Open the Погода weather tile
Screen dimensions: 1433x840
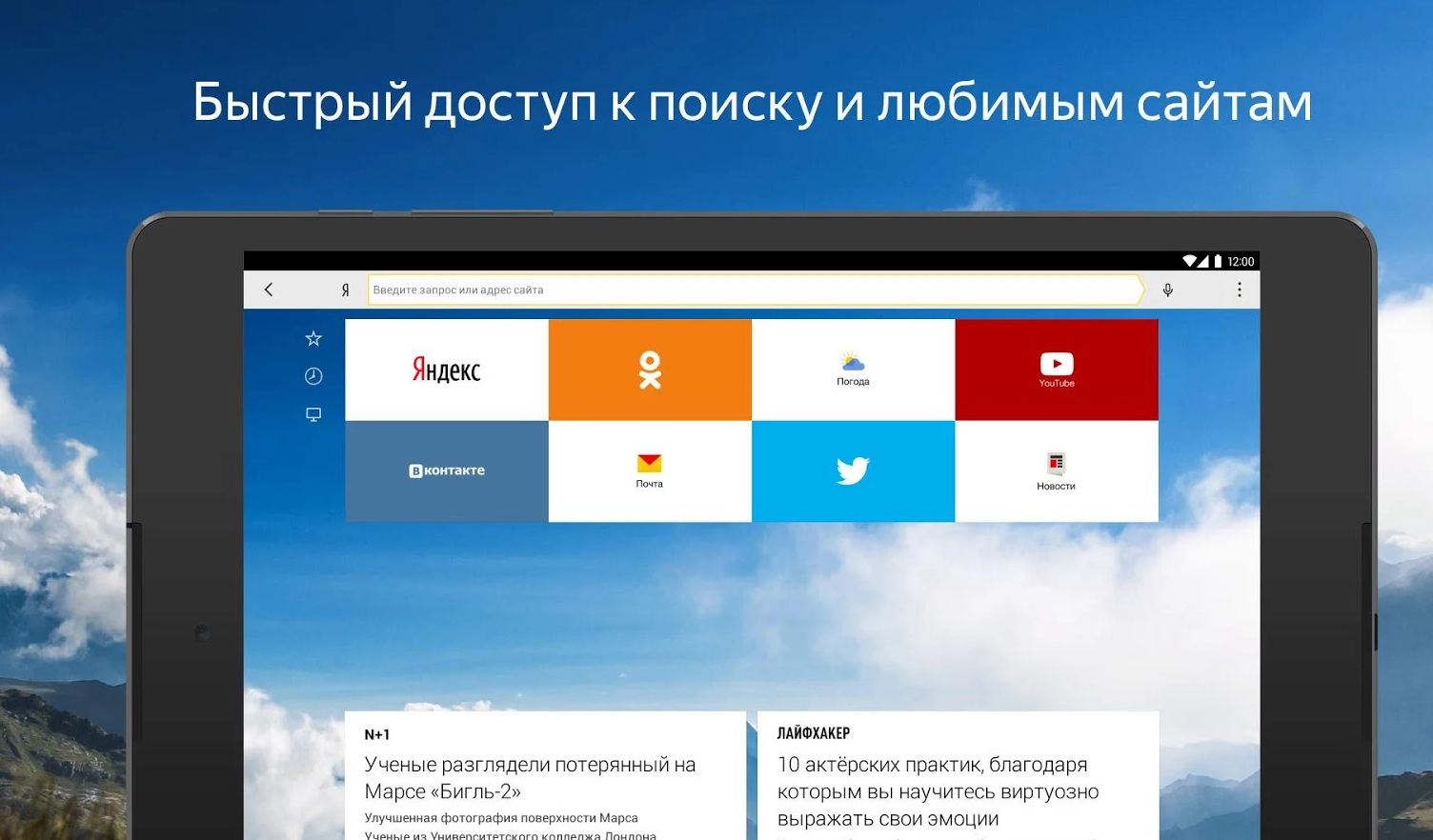pos(853,370)
